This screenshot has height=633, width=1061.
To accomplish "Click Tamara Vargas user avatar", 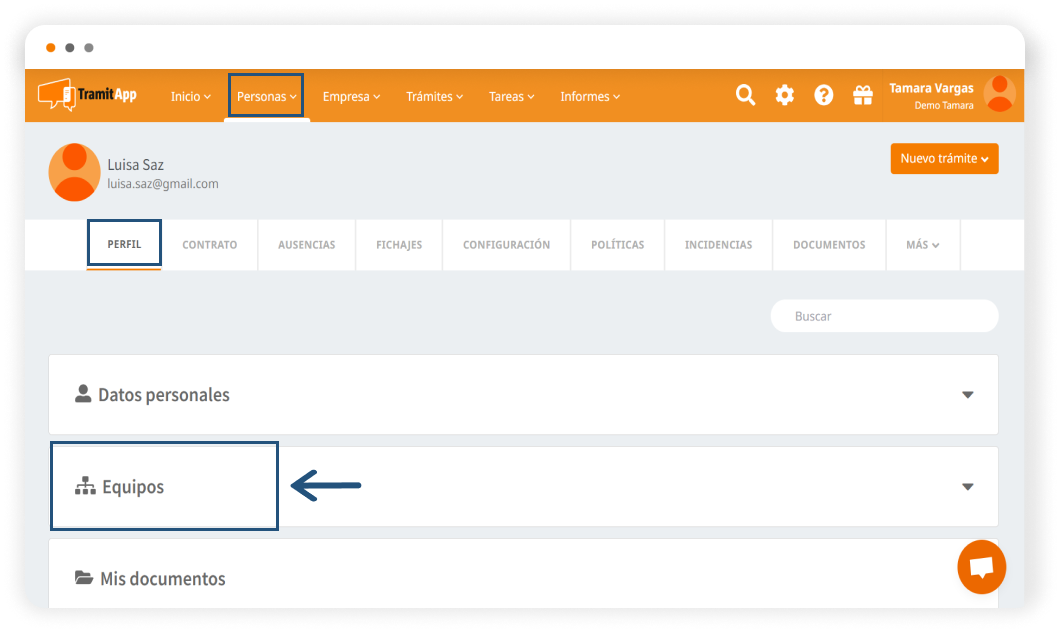I will point(999,94).
